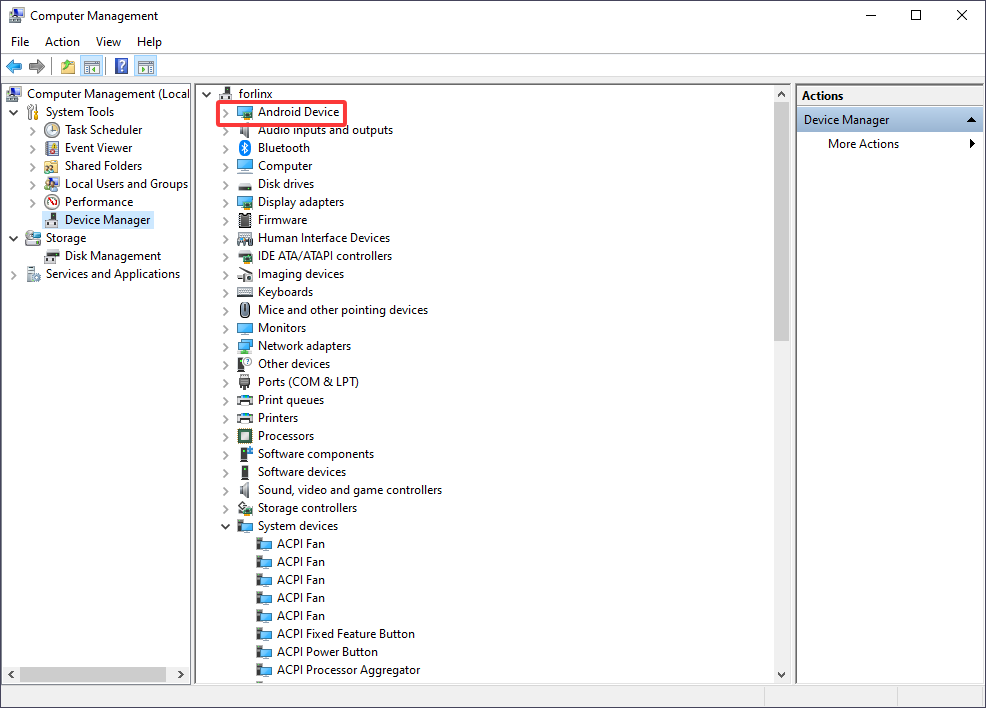The height and width of the screenshot is (708, 986).
Task: Select the IDE ATA/ATAPI controllers category
Action: click(324, 256)
